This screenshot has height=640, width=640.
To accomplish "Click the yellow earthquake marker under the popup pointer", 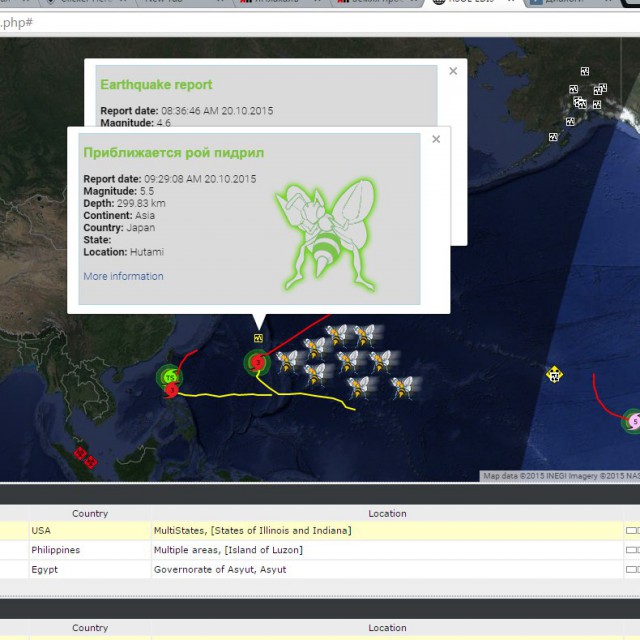I will (x=258, y=338).
